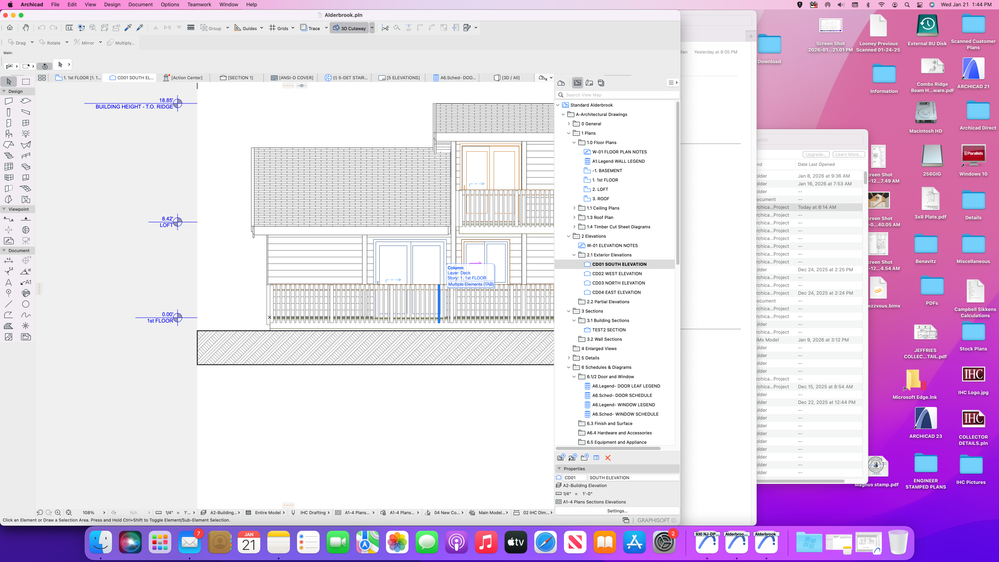The width and height of the screenshot is (999, 562).
Task: Open the 3D Cutaway dropdown arrow
Action: 372,28
